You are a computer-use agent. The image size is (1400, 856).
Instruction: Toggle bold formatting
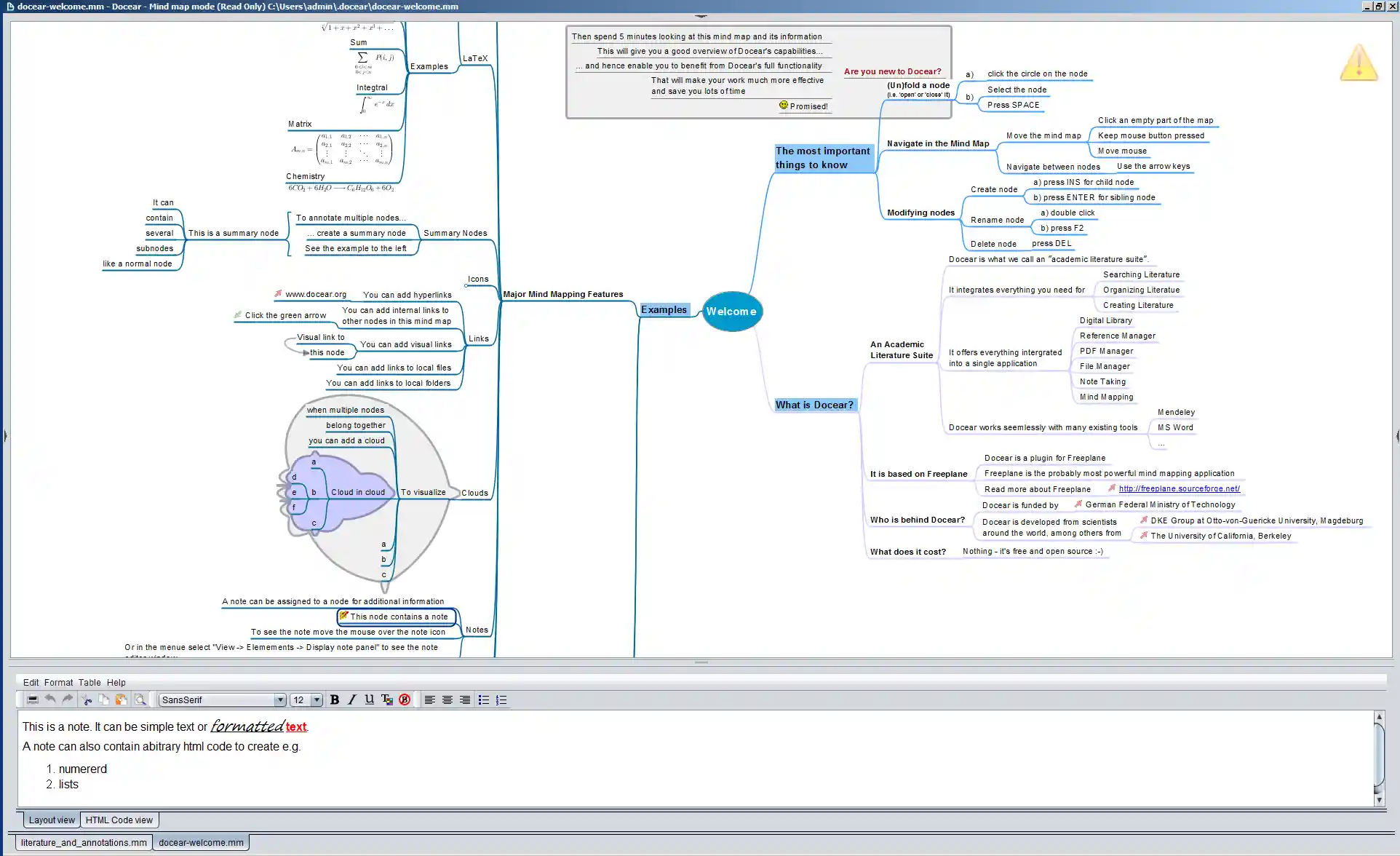(x=335, y=700)
